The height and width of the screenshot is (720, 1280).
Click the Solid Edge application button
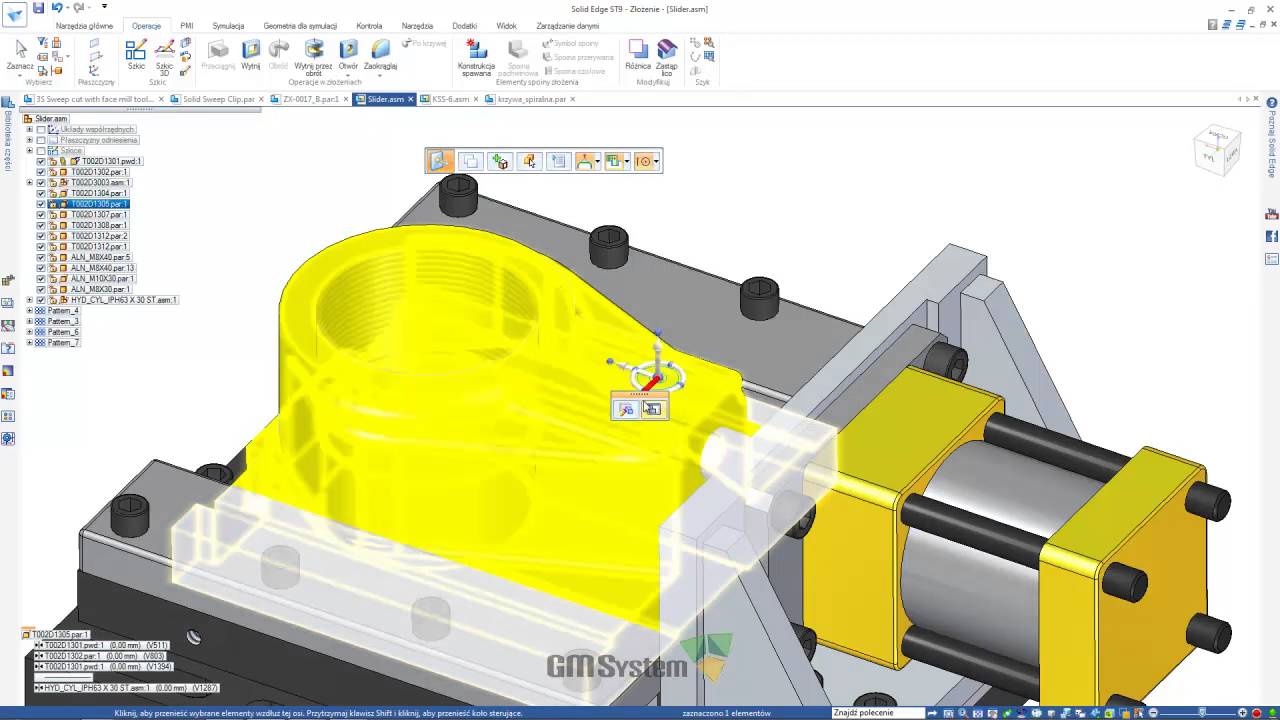(x=14, y=14)
